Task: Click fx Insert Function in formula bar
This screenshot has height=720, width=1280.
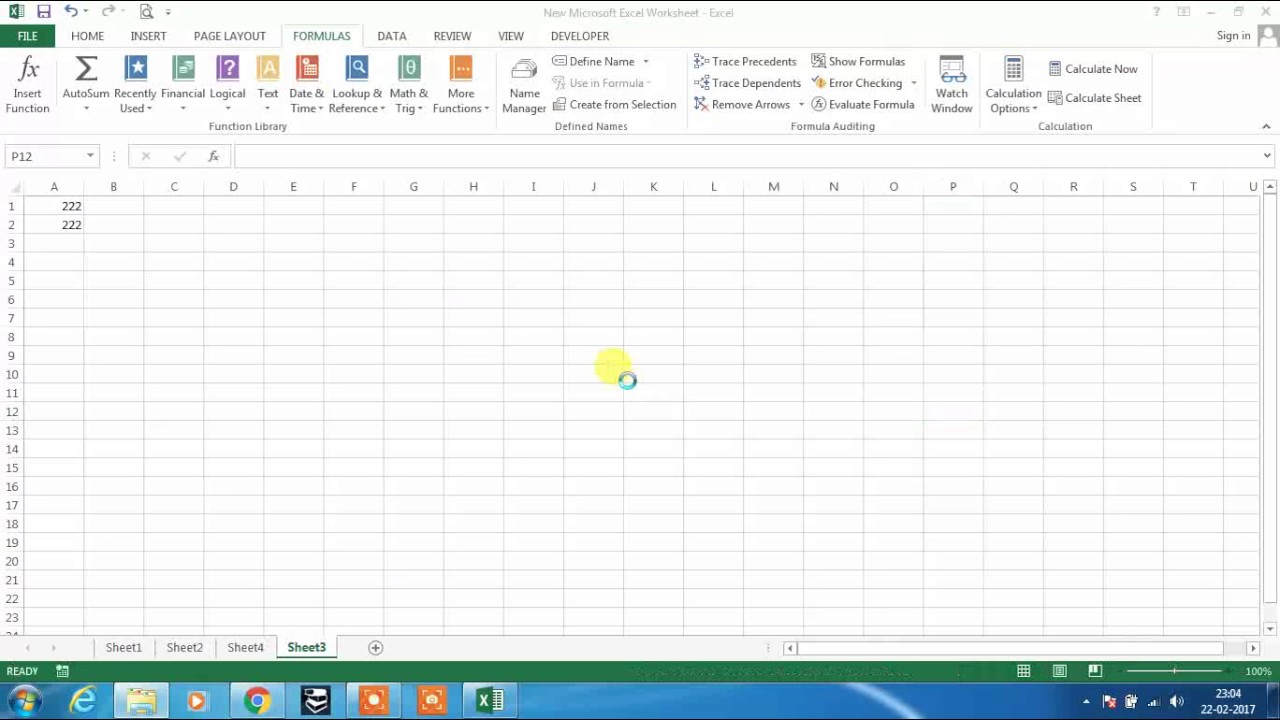Action: pyautogui.click(x=213, y=156)
